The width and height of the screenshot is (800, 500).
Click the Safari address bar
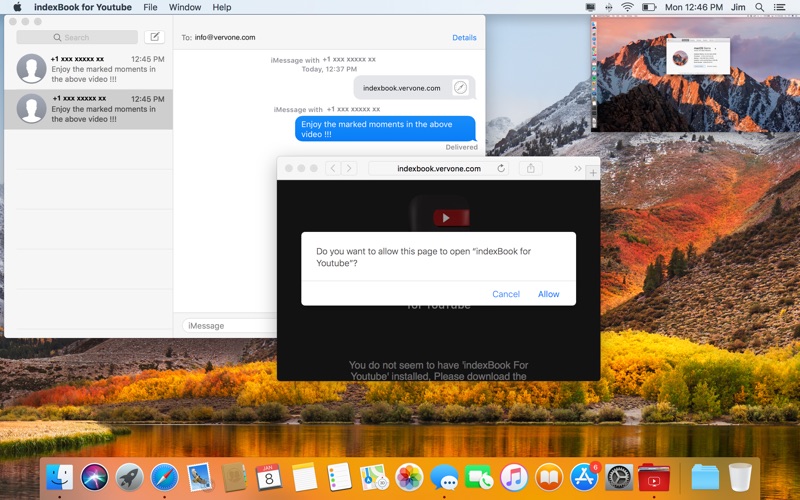pos(439,168)
